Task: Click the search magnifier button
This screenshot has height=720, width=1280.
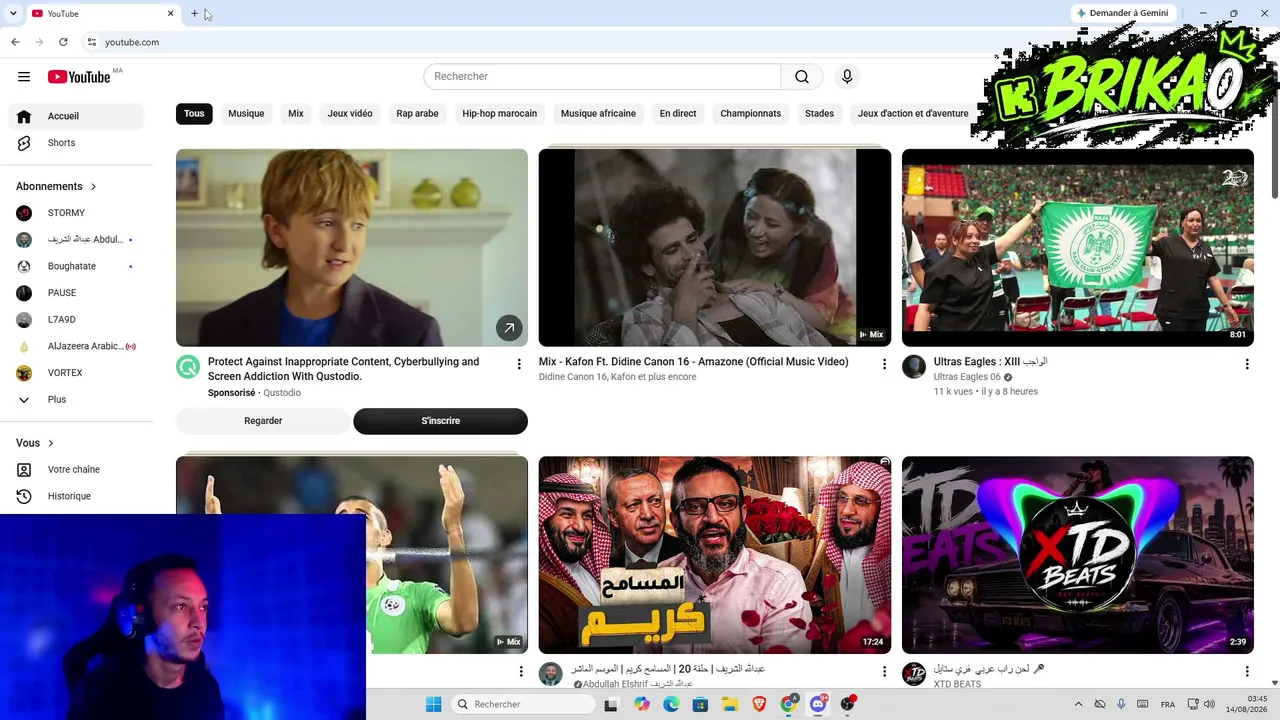Action: pyautogui.click(x=802, y=77)
